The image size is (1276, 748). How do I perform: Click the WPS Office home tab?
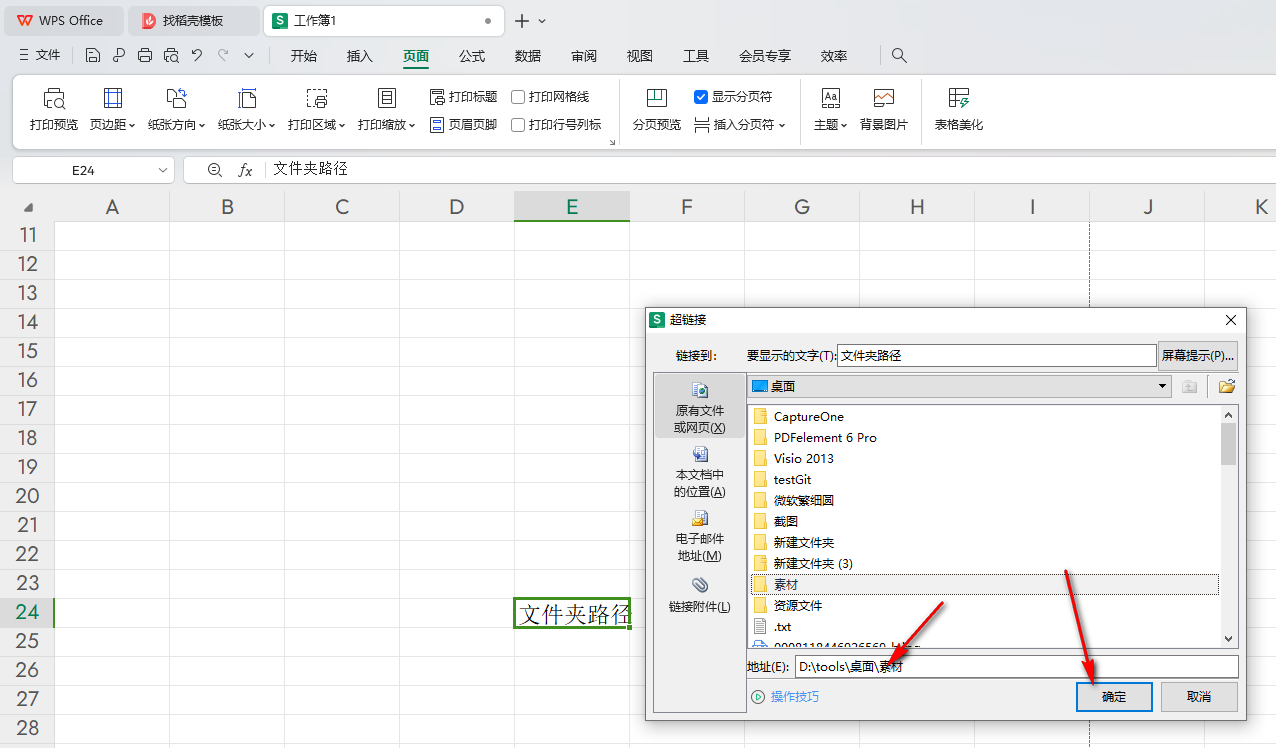pyautogui.click(x=62, y=20)
